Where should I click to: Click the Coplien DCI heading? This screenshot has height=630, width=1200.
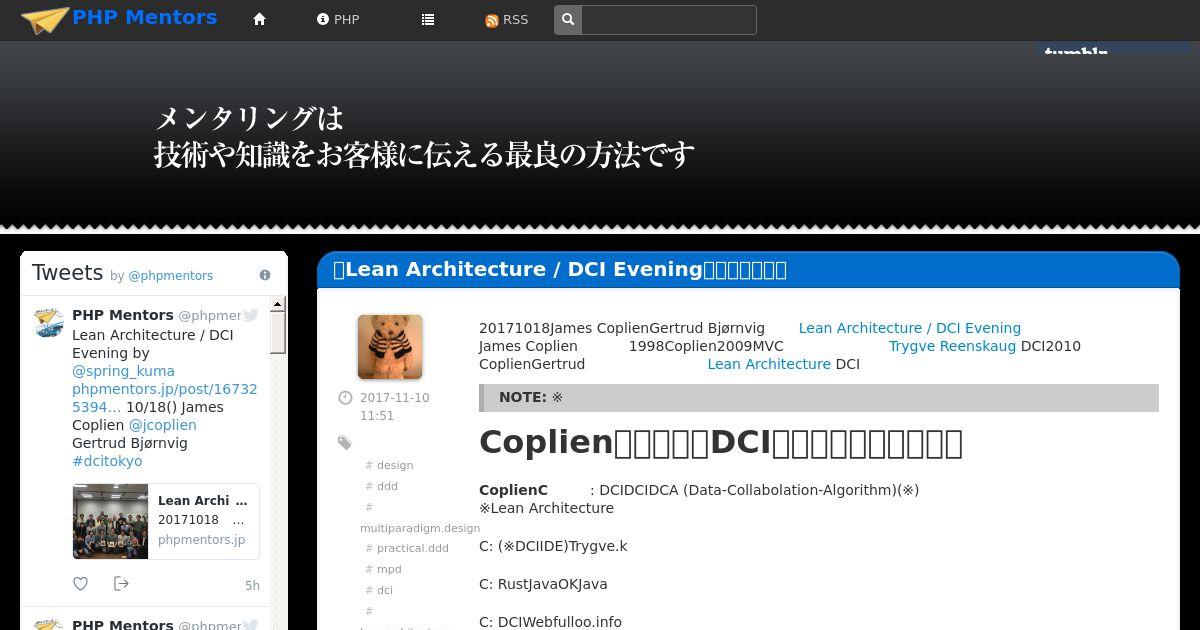(x=720, y=442)
